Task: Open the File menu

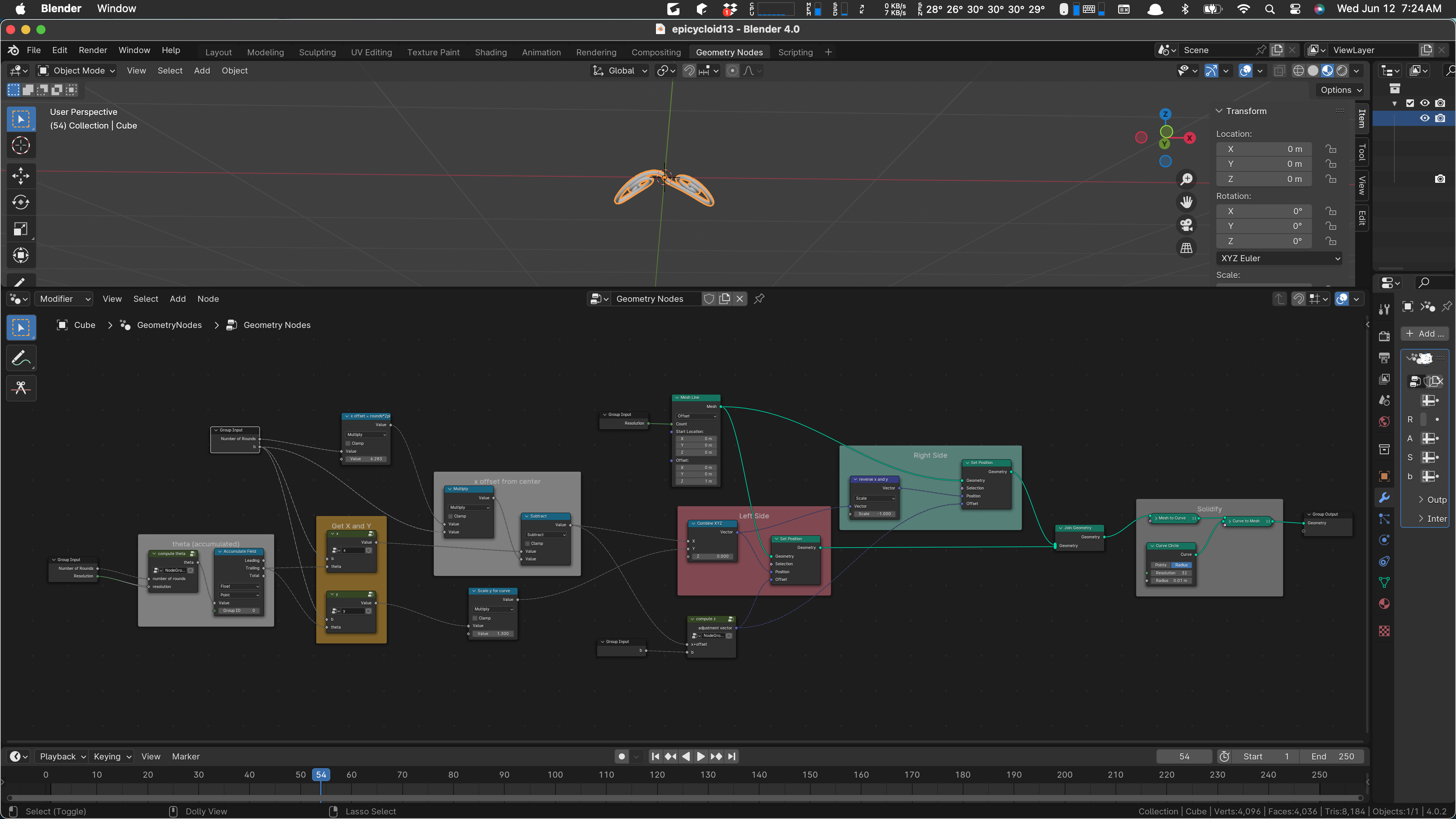Action: [34, 50]
